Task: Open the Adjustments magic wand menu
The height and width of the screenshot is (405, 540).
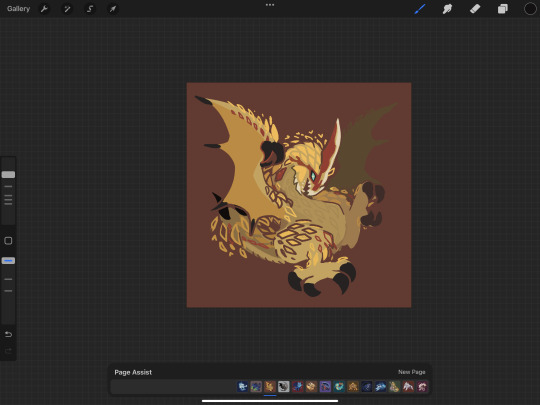Action: tap(67, 9)
